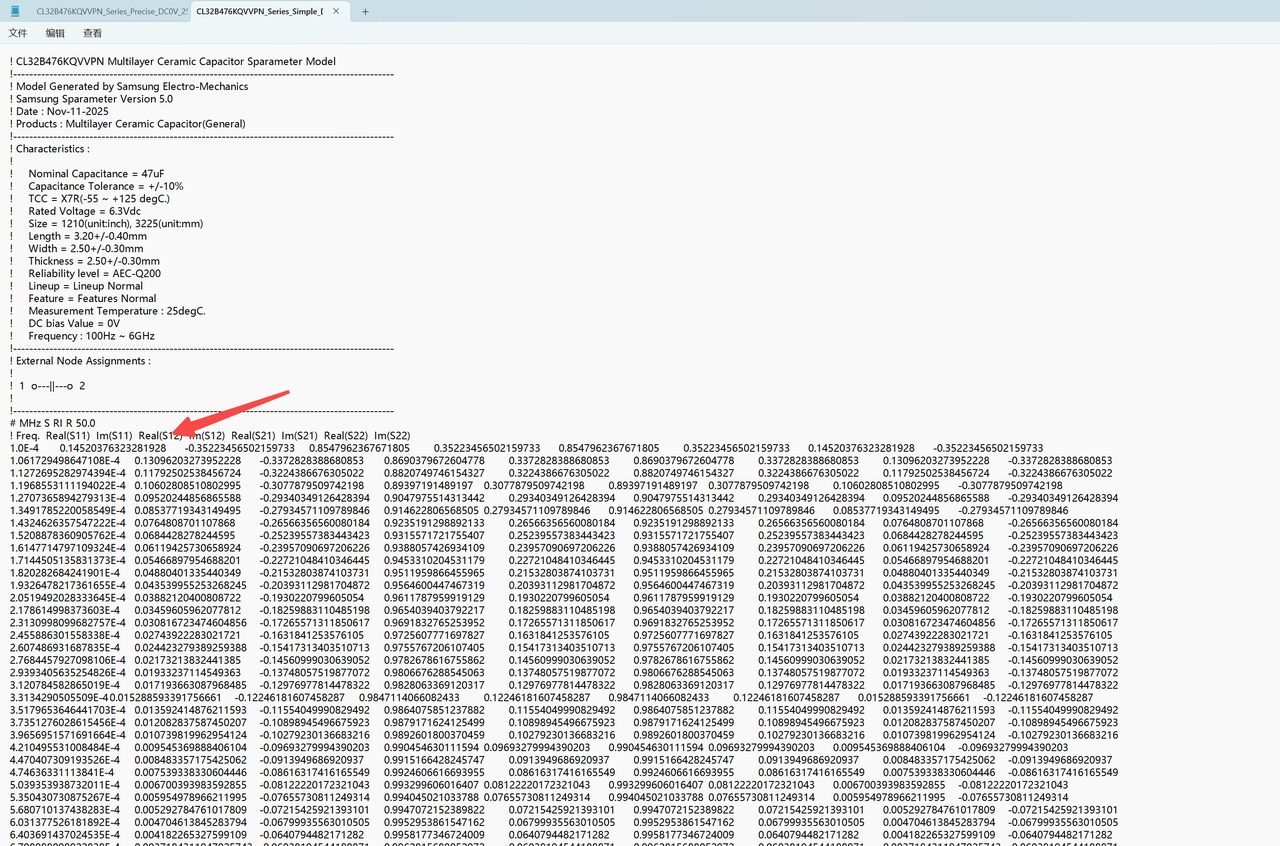Click the 'Im(S11)' column header

click(x=114, y=436)
